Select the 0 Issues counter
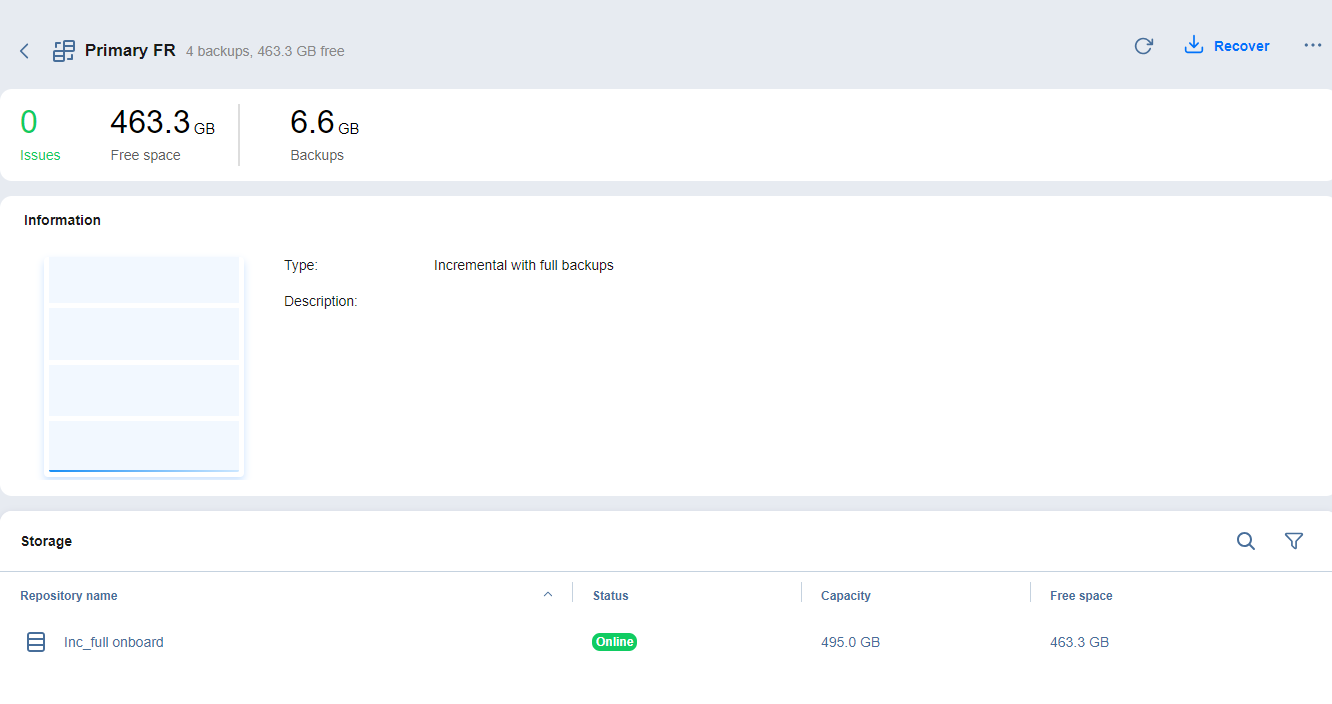This screenshot has height=704, width=1332. [39, 134]
